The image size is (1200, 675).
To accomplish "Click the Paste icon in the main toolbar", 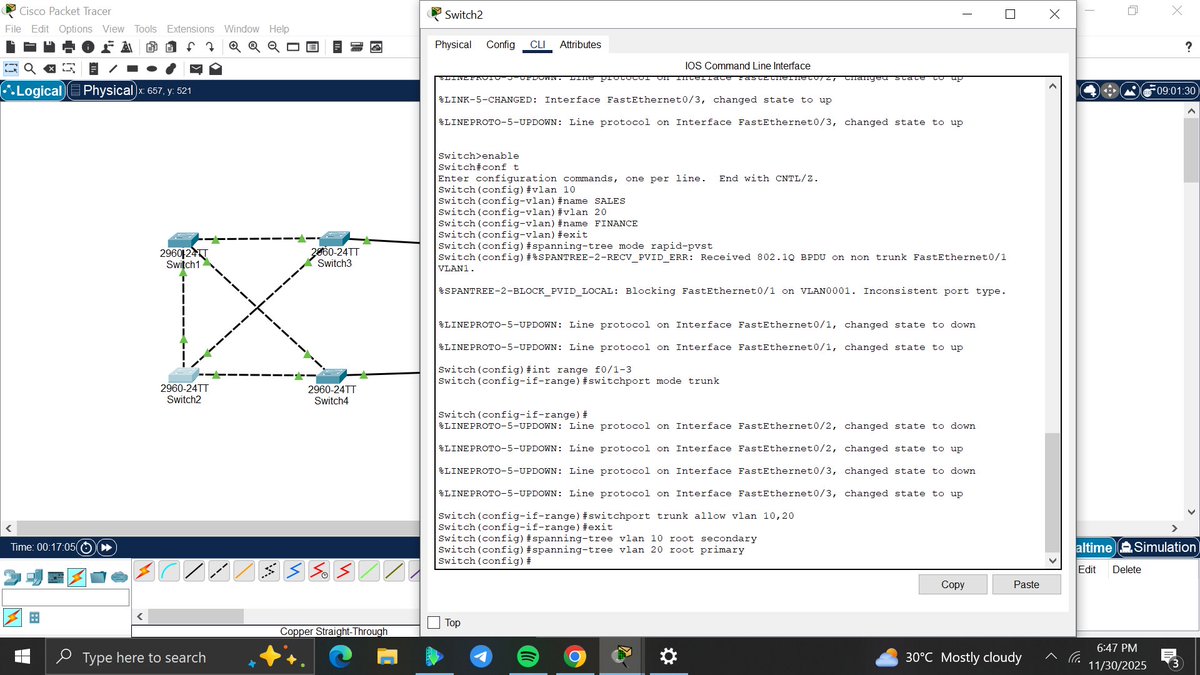I will 171,47.
